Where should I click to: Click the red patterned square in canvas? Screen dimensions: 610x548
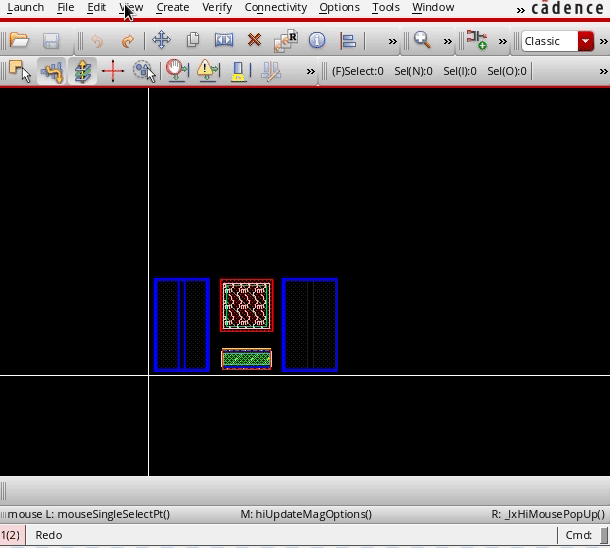(x=246, y=305)
